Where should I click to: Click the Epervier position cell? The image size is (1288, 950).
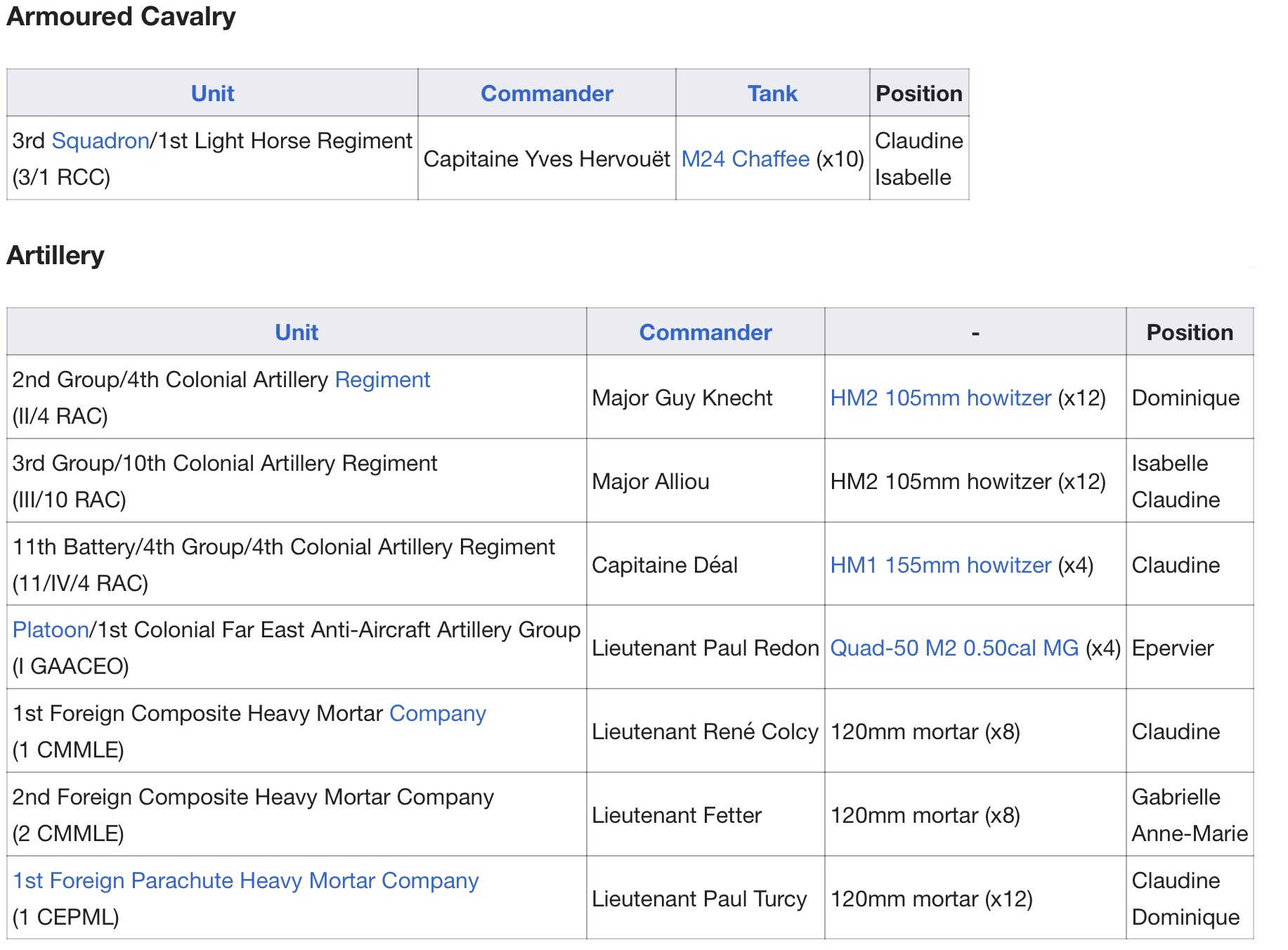[x=1172, y=648]
